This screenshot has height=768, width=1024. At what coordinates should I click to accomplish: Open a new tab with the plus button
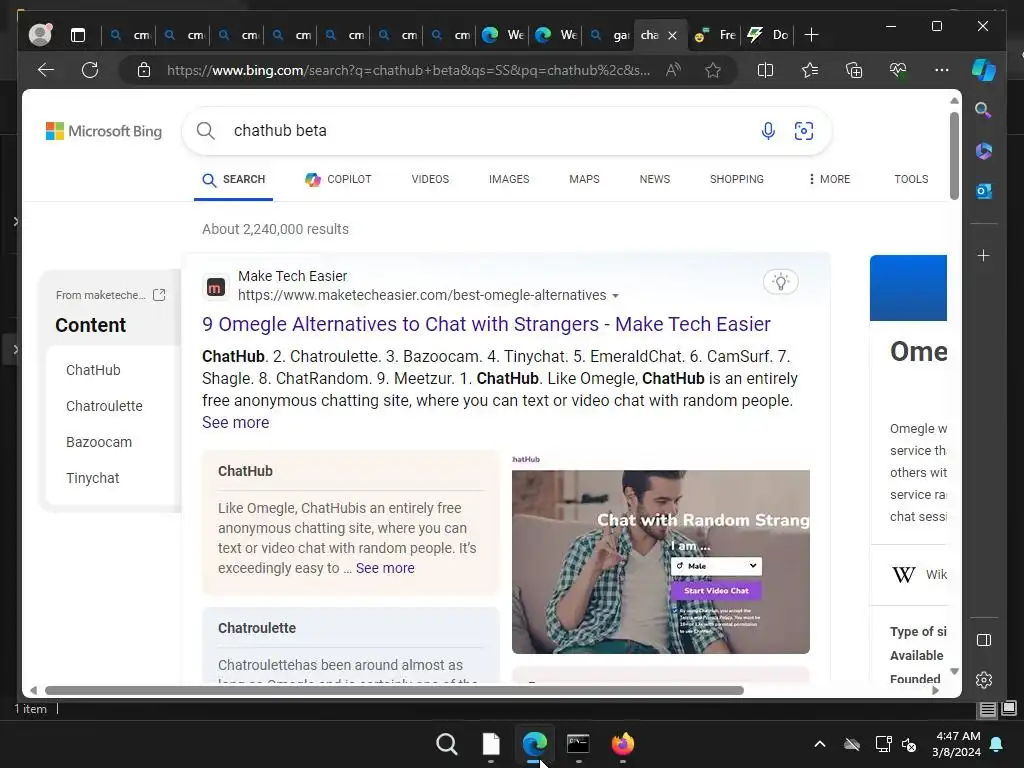point(811,35)
